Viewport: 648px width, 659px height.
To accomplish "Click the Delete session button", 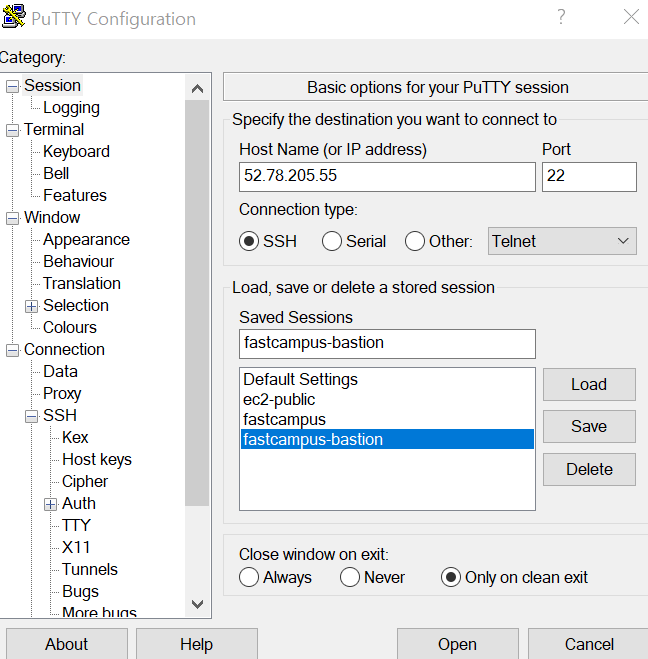I will pyautogui.click(x=589, y=469).
